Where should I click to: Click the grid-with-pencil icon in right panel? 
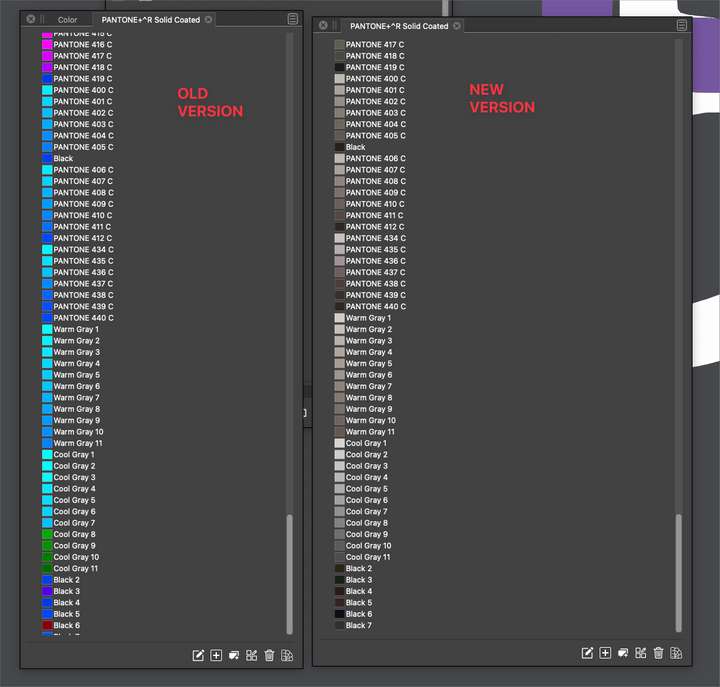tap(641, 653)
